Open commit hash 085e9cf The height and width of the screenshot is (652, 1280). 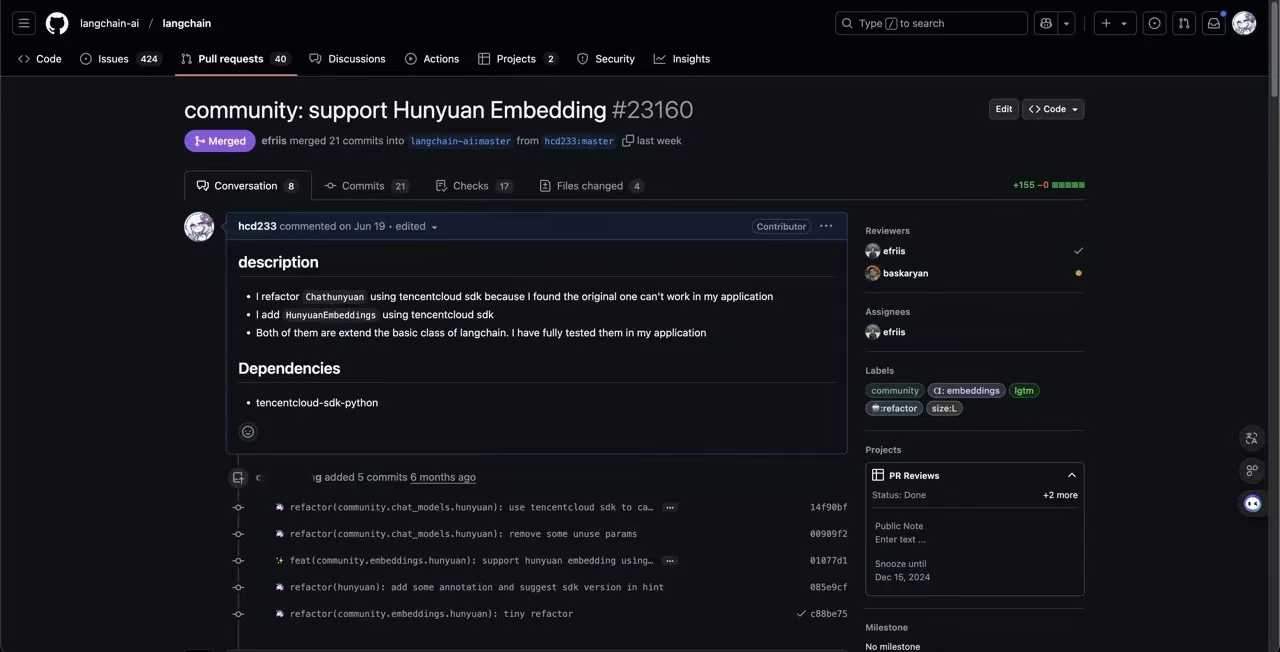828,587
